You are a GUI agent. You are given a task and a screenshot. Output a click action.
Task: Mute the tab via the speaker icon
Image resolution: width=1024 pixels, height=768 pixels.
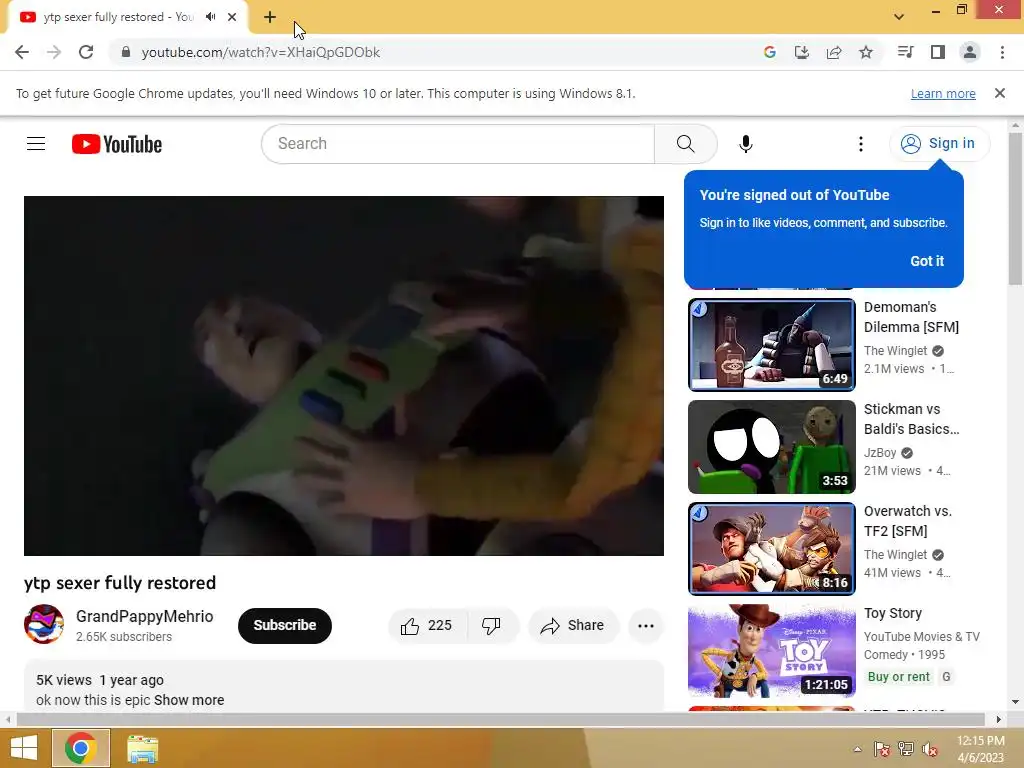click(210, 17)
